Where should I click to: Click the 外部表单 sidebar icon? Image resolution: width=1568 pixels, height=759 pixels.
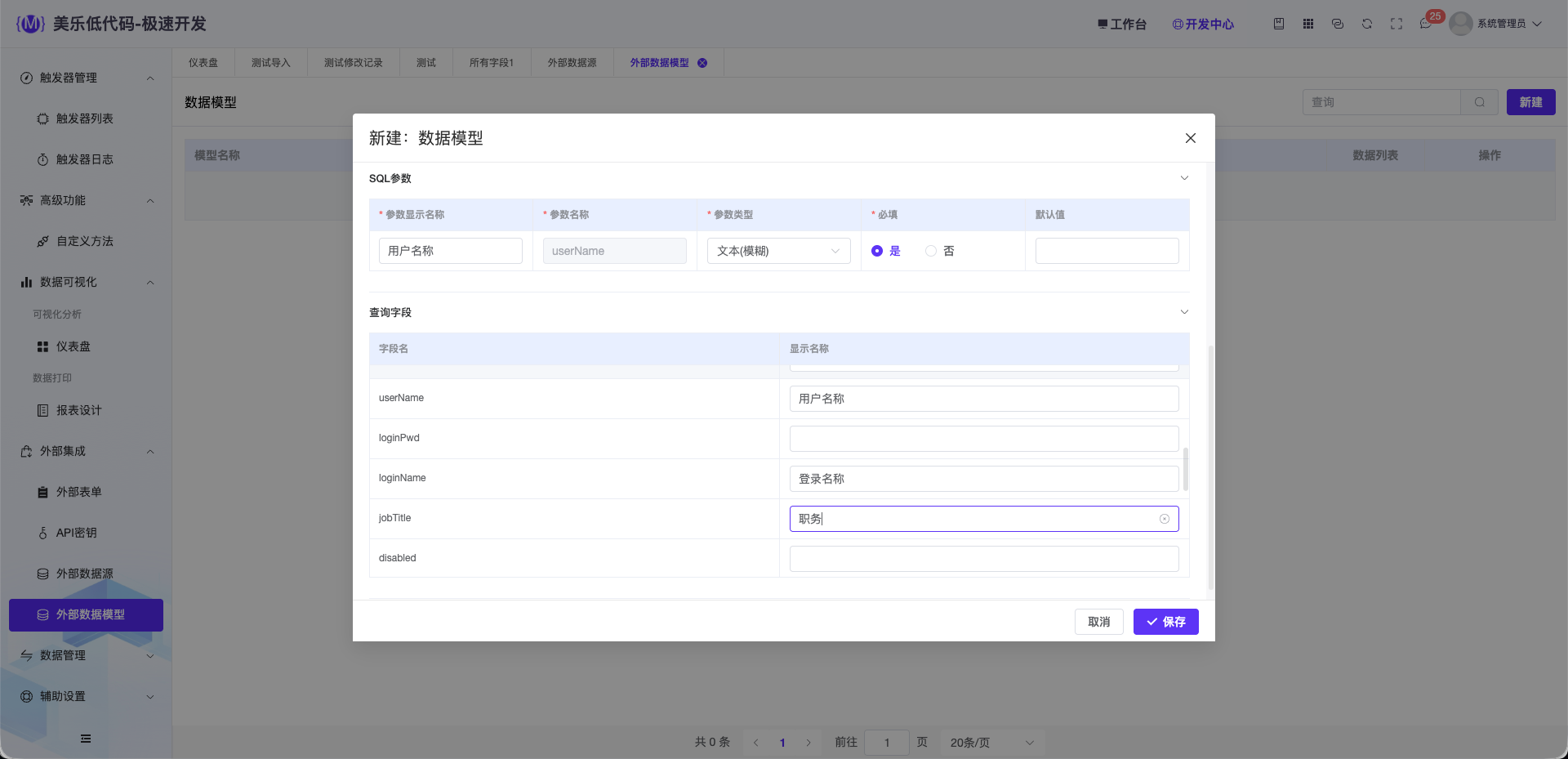pyautogui.click(x=43, y=492)
